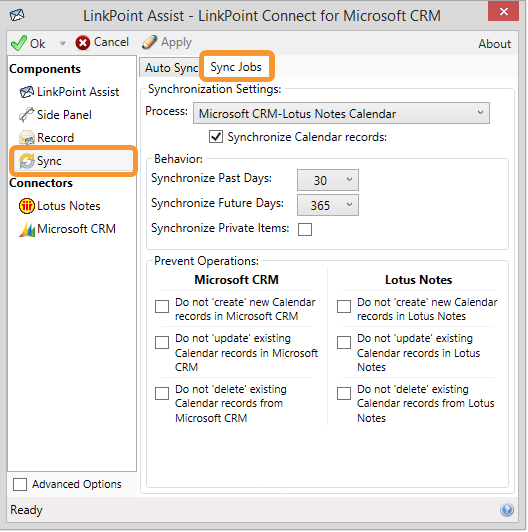This screenshot has height=532, width=528.
Task: Click the Lotus Notes connector icon
Action: coord(27,206)
